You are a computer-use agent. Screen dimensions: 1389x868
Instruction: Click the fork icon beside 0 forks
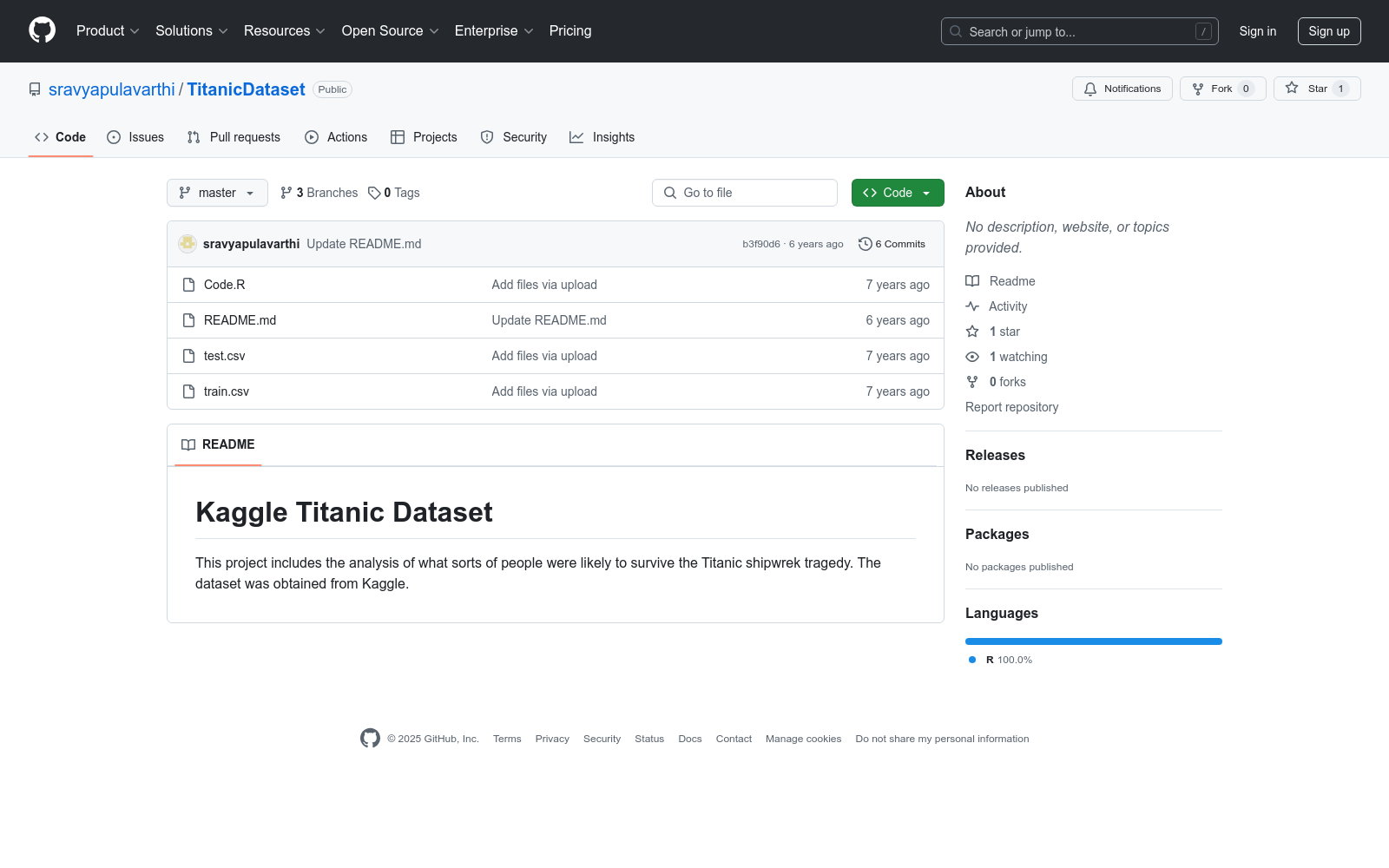[972, 382]
